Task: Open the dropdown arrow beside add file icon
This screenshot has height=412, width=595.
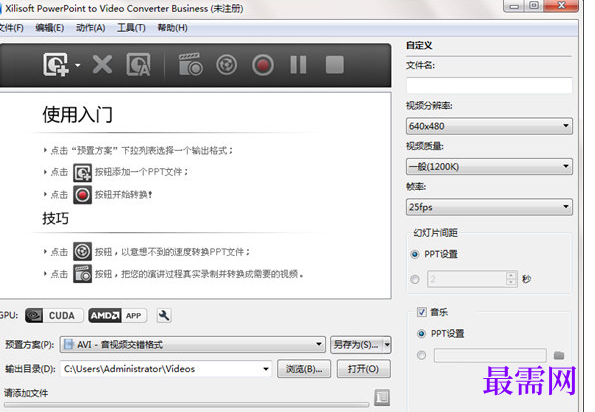Action: pos(77,65)
